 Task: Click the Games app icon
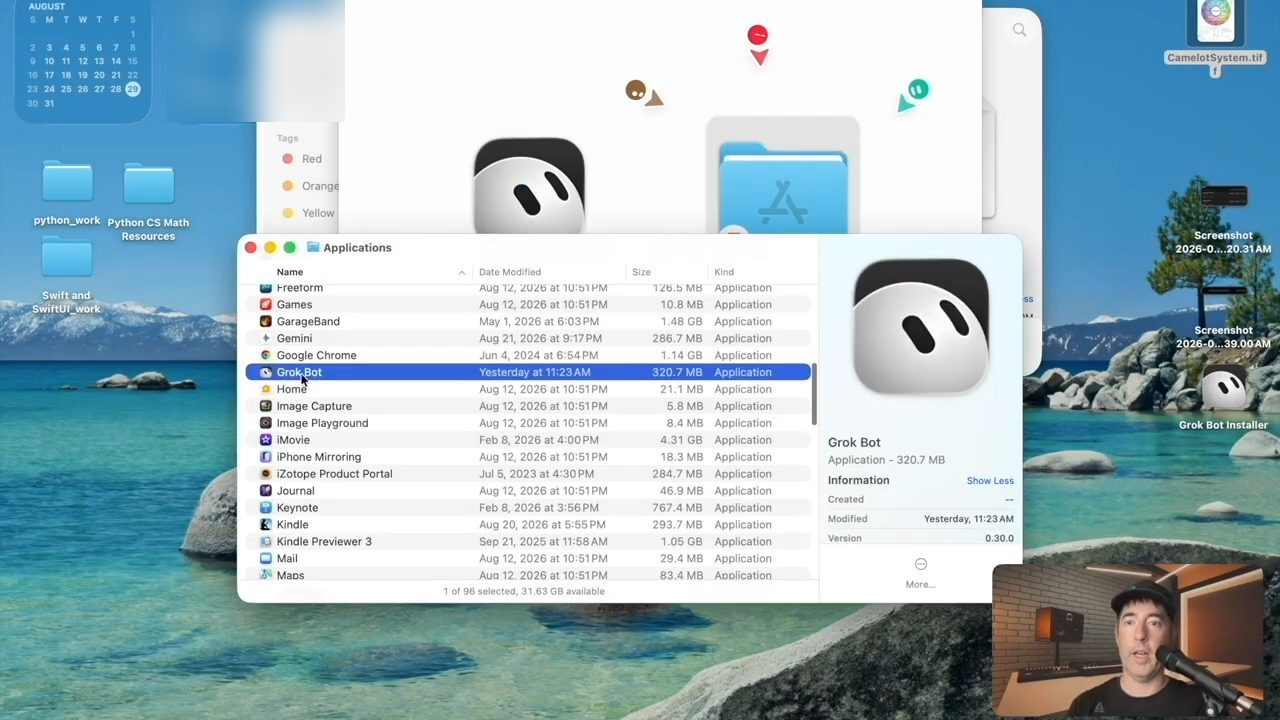(x=265, y=304)
